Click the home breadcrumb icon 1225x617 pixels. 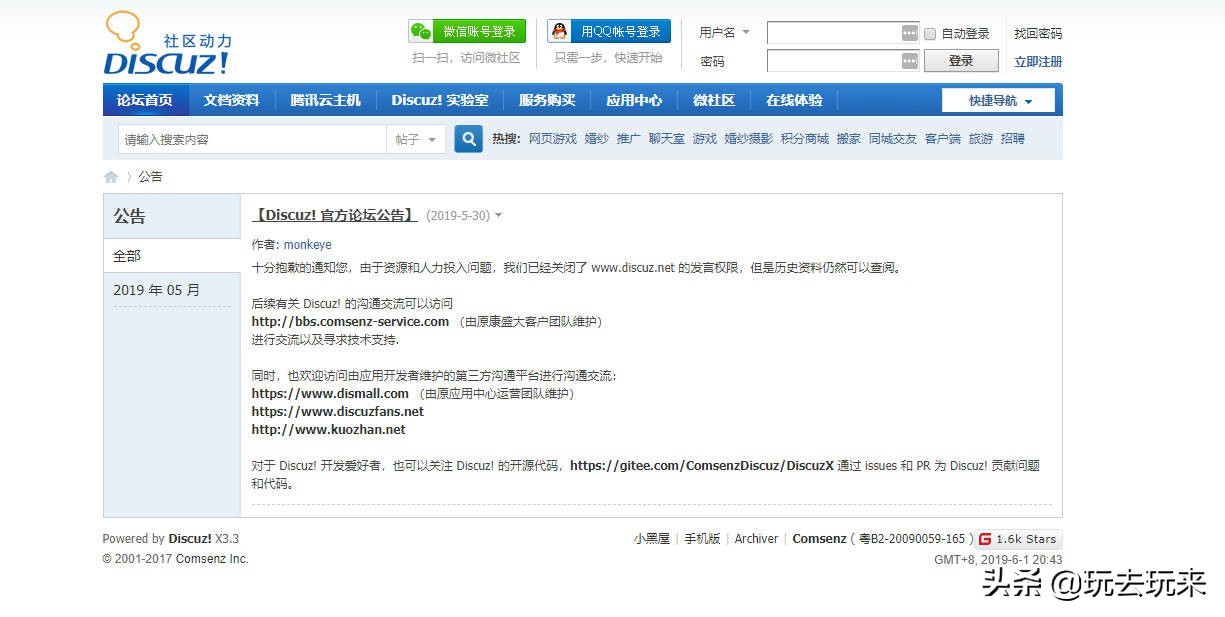click(x=111, y=176)
